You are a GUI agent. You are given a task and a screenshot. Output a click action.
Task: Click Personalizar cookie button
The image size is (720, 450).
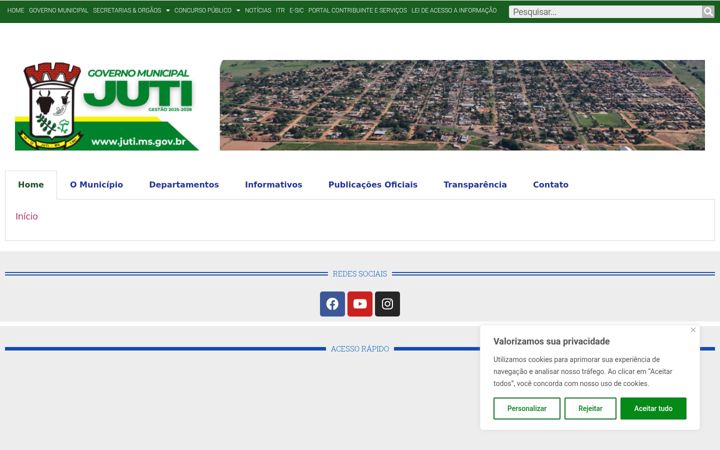(x=527, y=408)
